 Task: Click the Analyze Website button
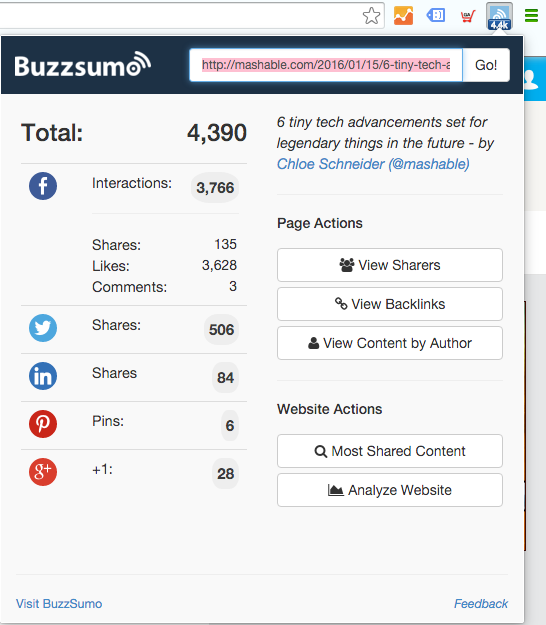click(x=390, y=490)
